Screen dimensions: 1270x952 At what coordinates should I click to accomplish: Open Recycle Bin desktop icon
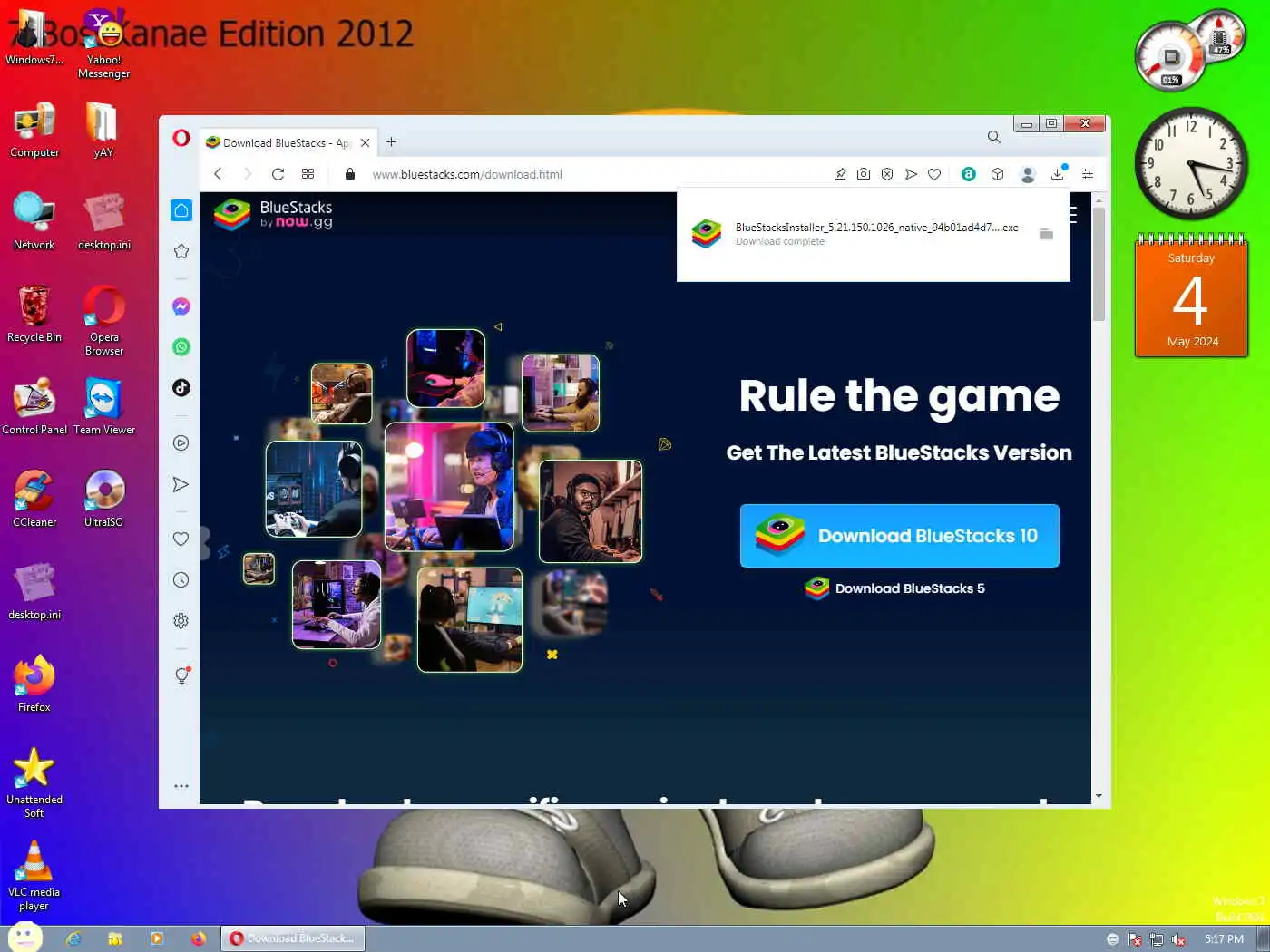[x=34, y=315]
